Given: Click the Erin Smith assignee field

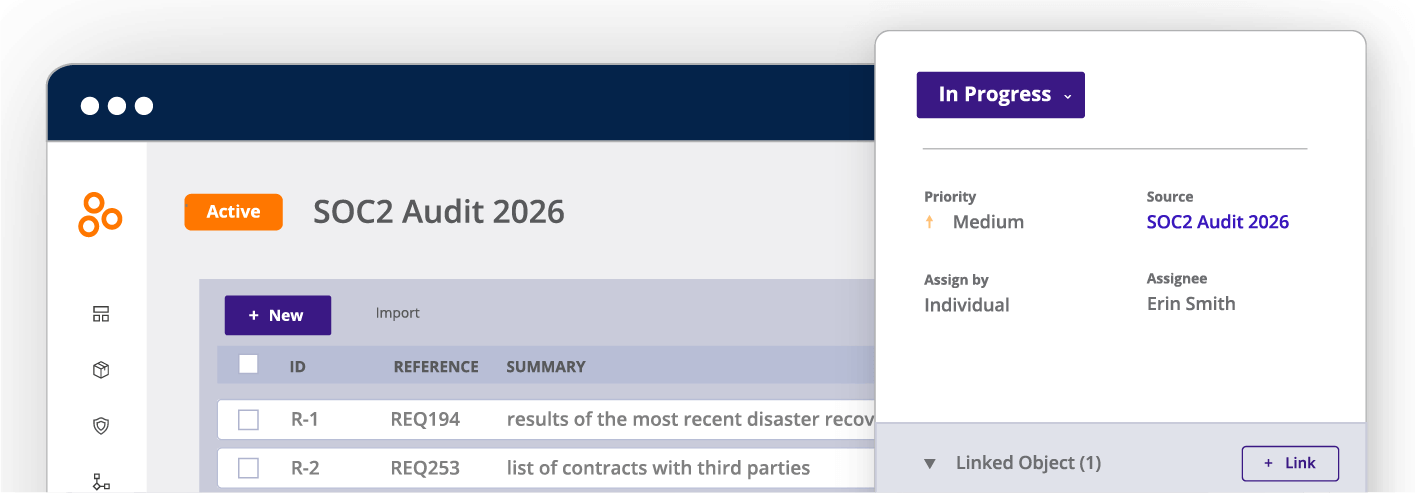Looking at the screenshot, I should tap(1191, 304).
